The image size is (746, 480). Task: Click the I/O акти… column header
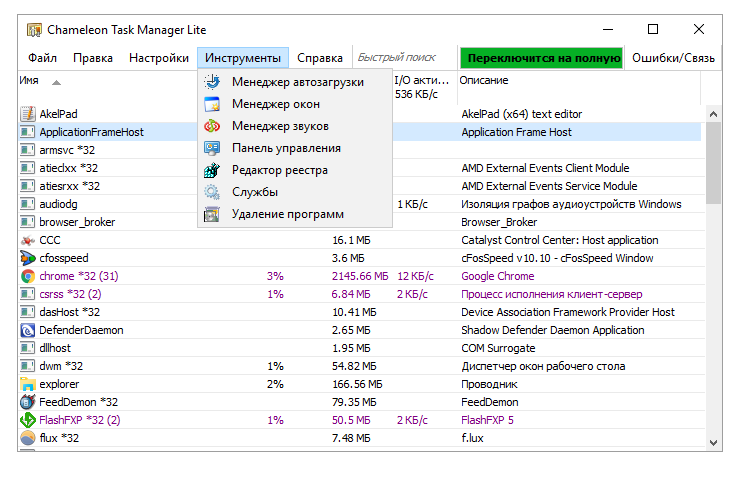tap(424, 87)
